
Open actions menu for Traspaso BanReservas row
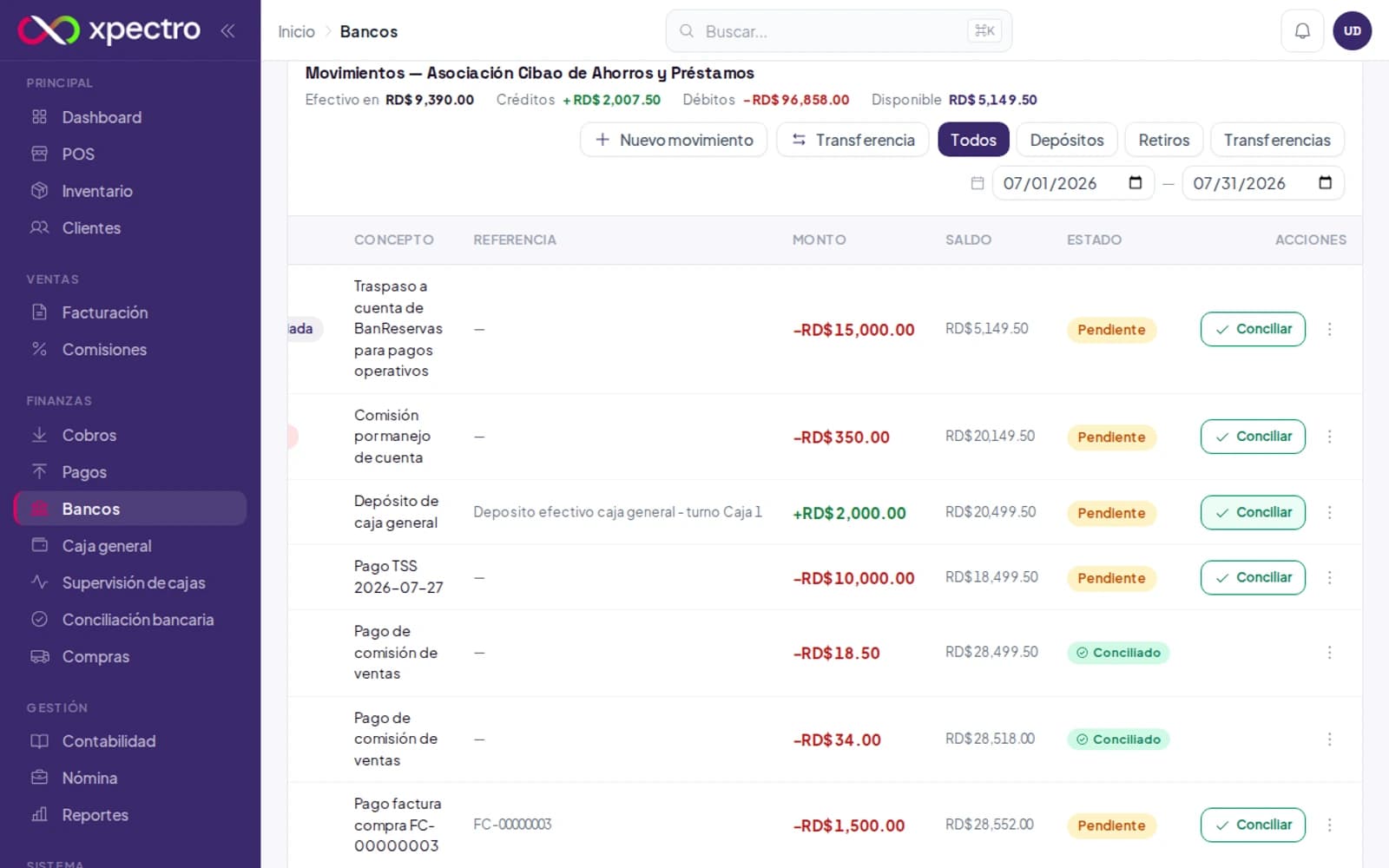(1329, 329)
